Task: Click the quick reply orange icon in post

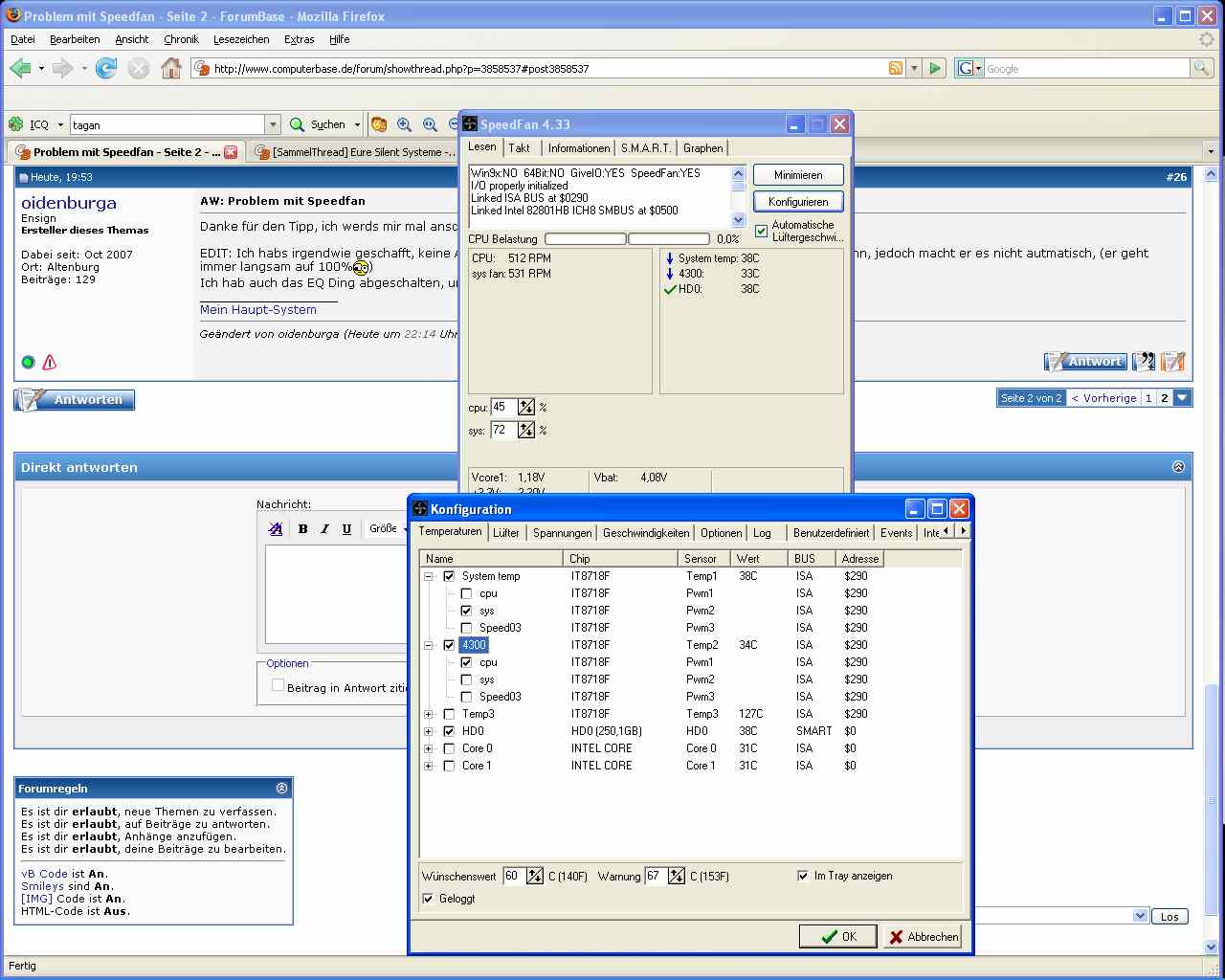Action: click(x=1173, y=361)
